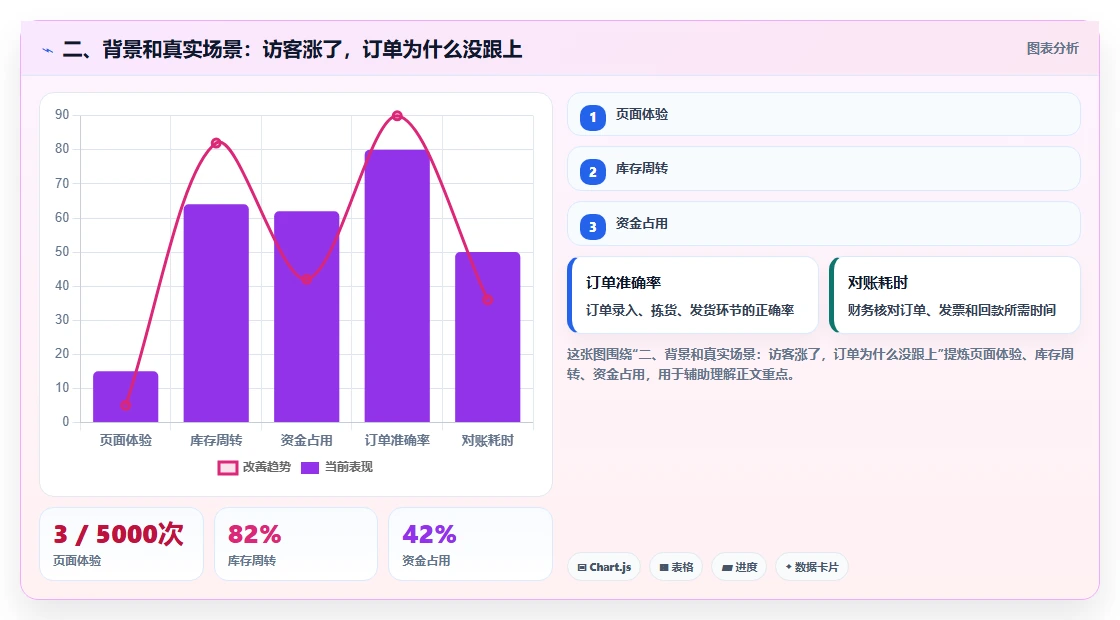Click the 库存周转 bar in the chart
The width and height of the screenshot is (1120, 620).
[216, 313]
